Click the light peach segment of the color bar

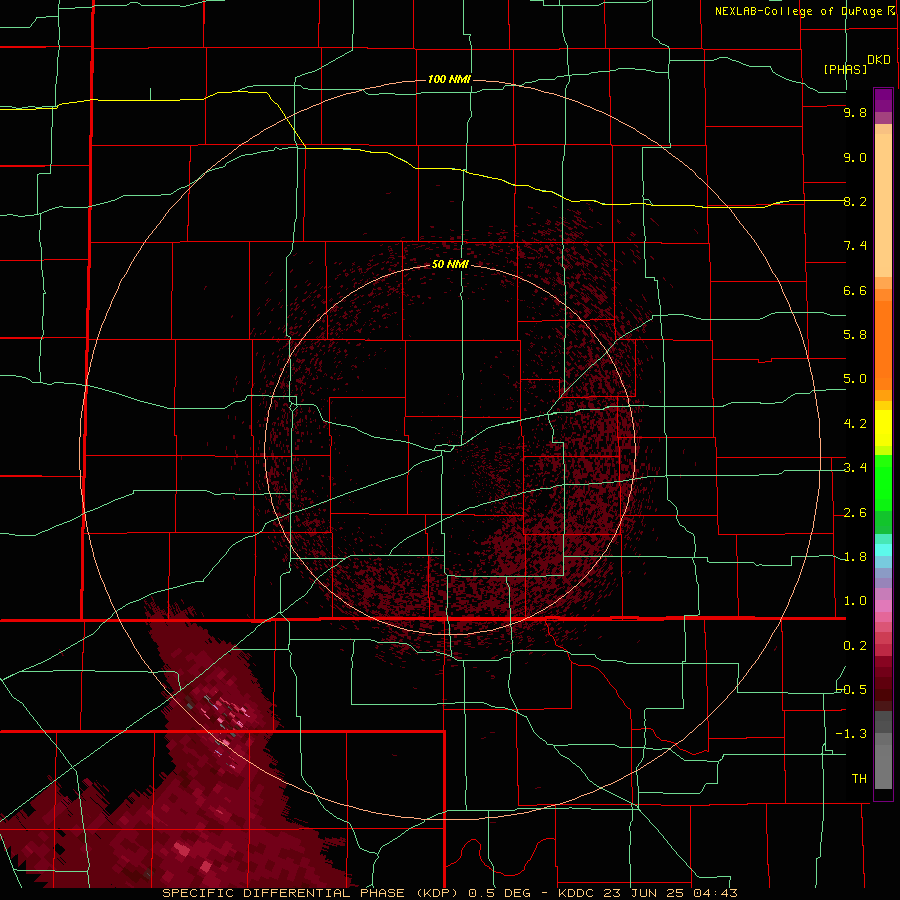(x=883, y=205)
